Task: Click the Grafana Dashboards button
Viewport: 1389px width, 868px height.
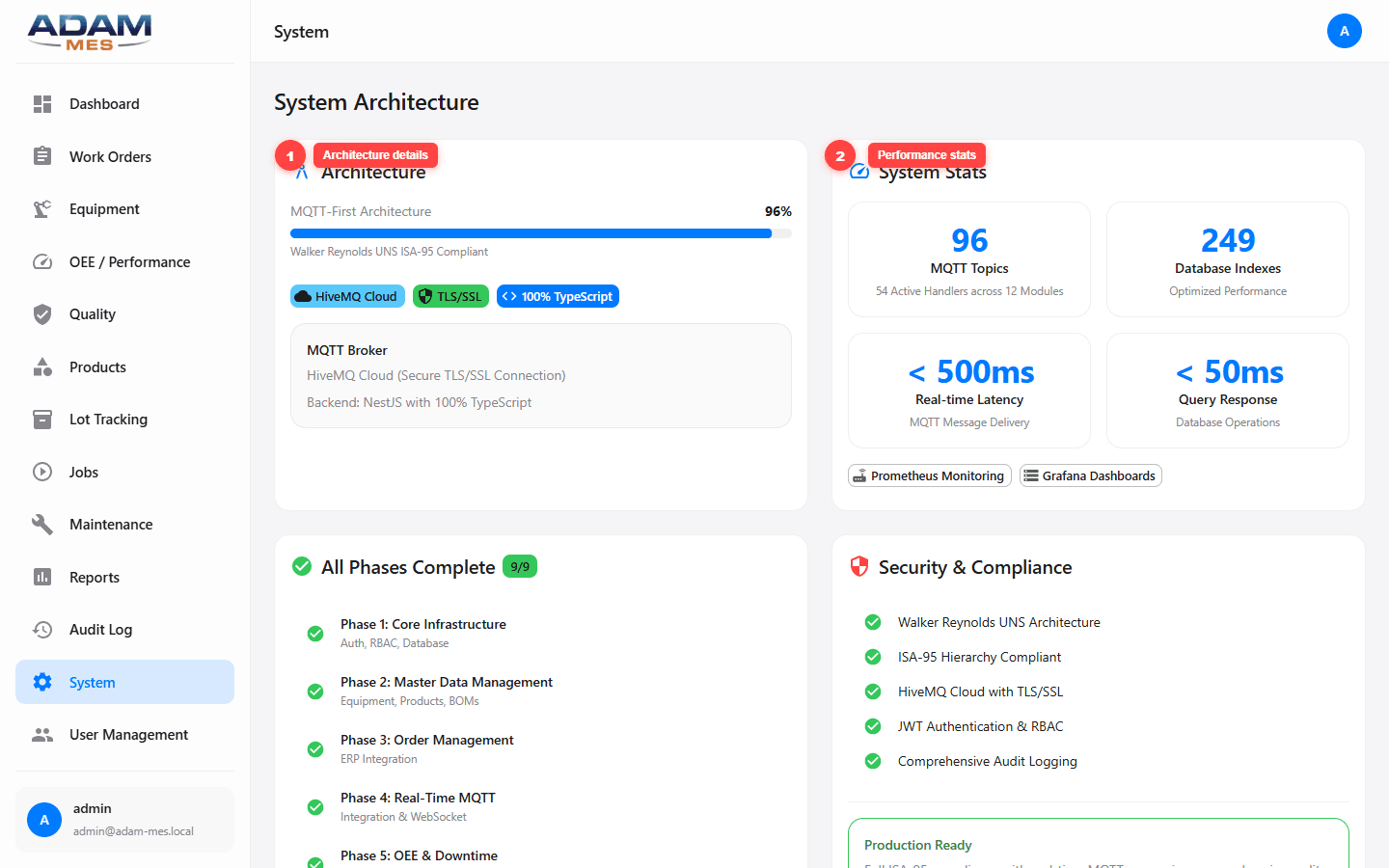Action: tap(1090, 475)
